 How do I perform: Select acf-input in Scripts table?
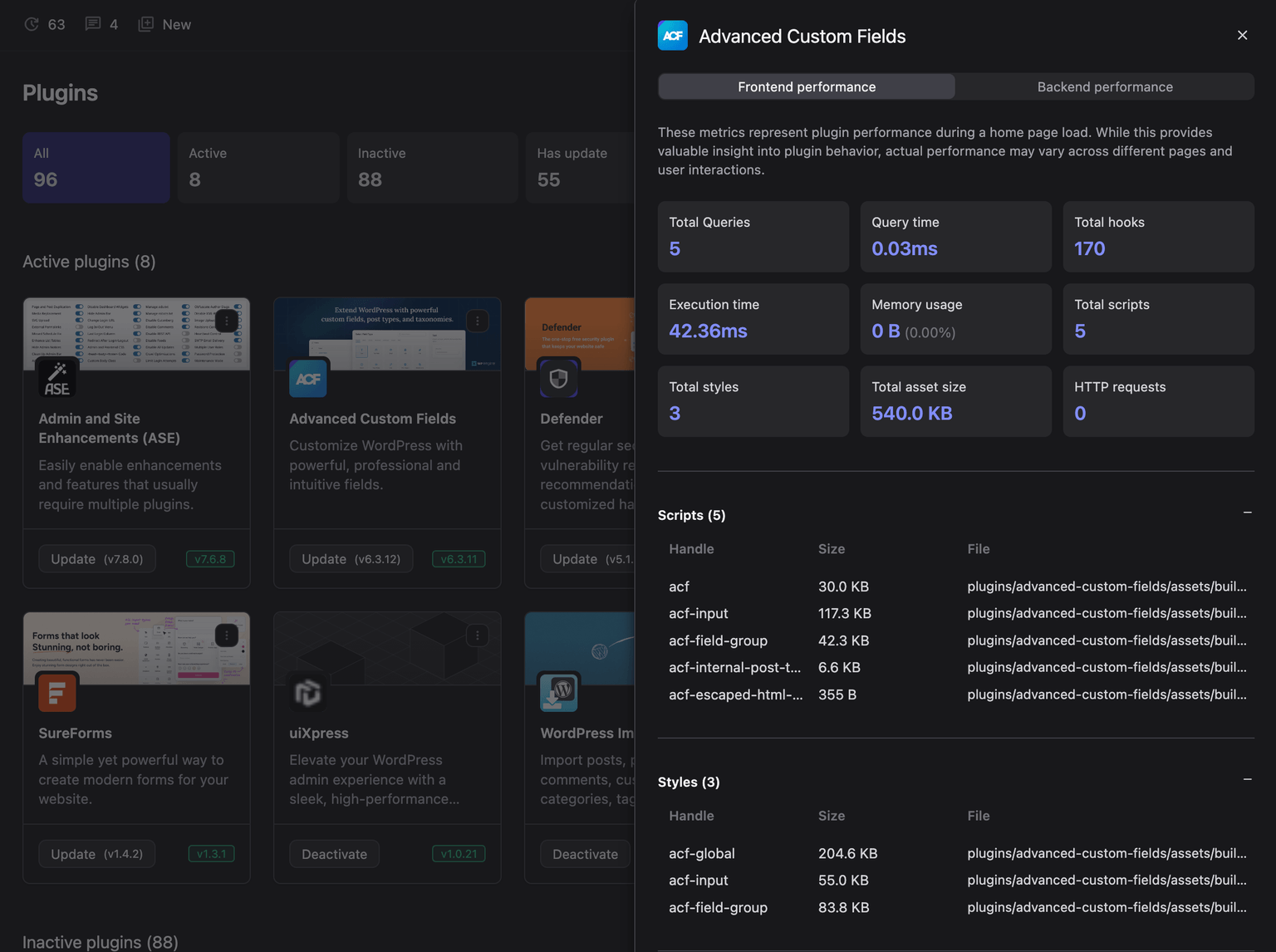pyautogui.click(x=699, y=613)
